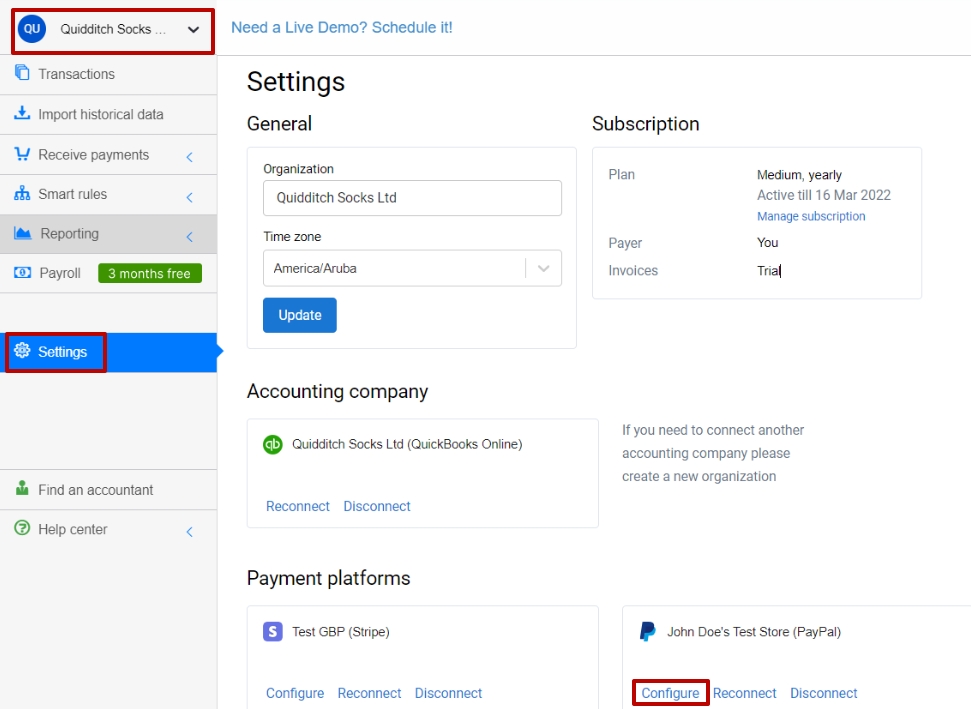Click the Transactions documents icon
This screenshot has width=971, height=709.
tap(22, 72)
